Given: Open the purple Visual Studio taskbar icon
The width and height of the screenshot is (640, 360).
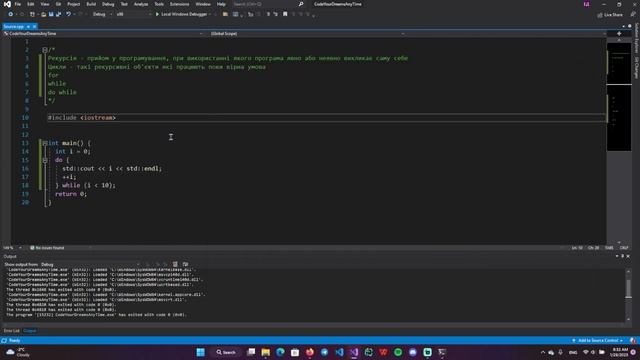Looking at the screenshot, I should tap(354, 352).
